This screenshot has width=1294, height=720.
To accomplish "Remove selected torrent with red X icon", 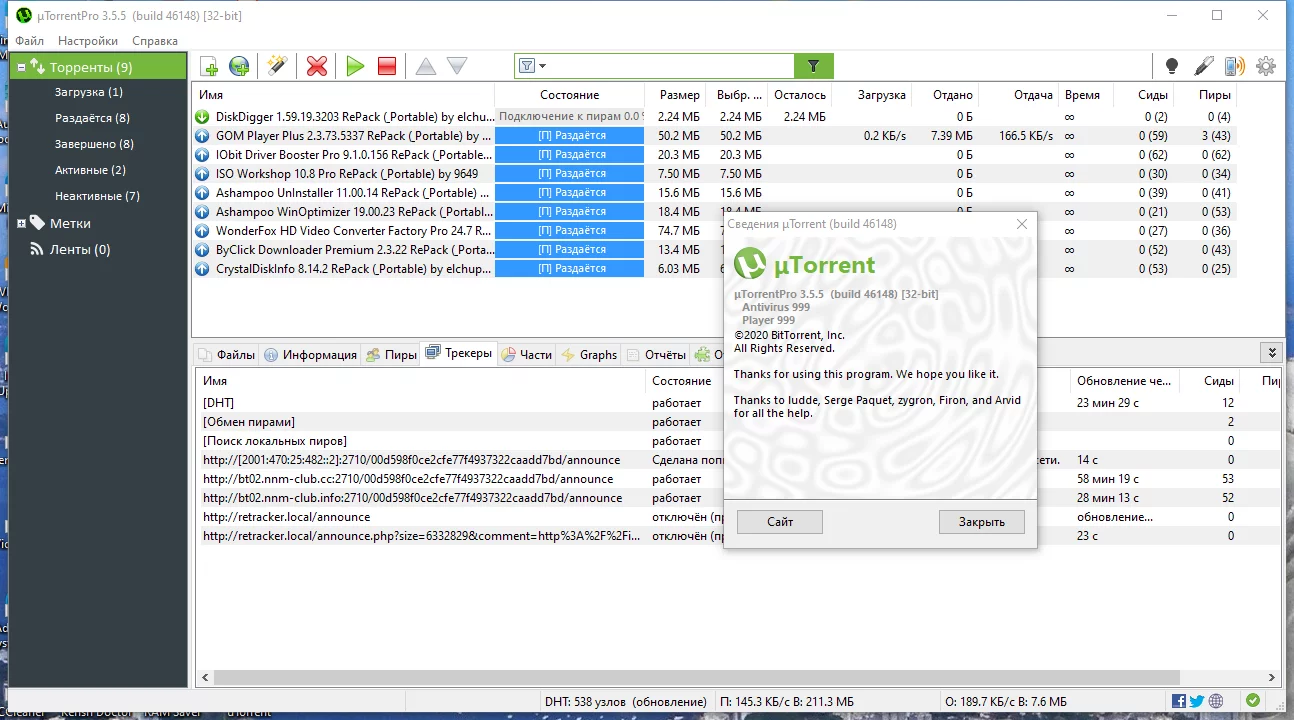I will [x=317, y=66].
